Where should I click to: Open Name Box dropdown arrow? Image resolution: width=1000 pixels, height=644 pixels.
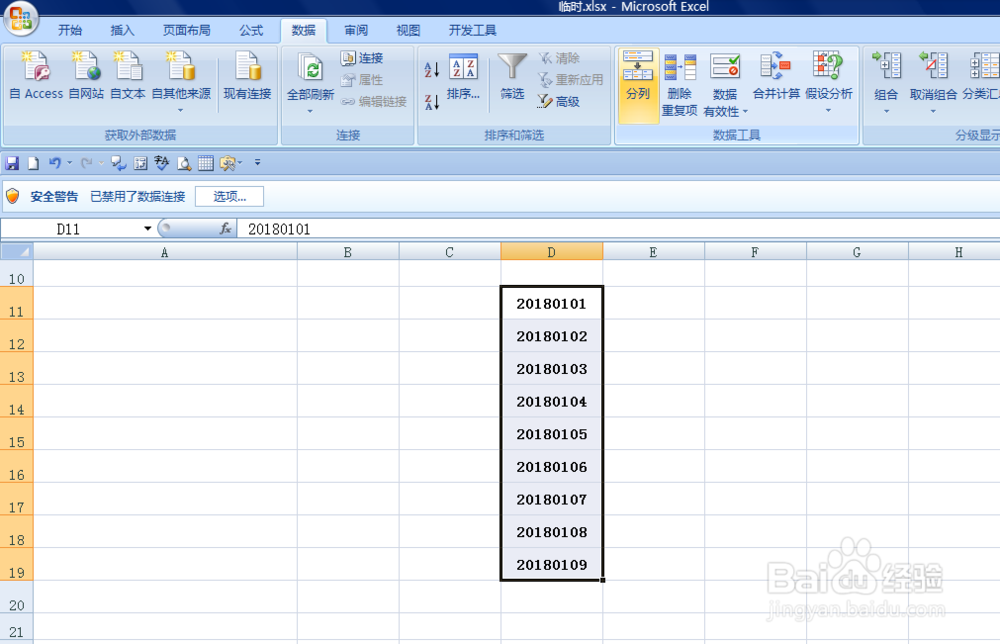pos(147,228)
